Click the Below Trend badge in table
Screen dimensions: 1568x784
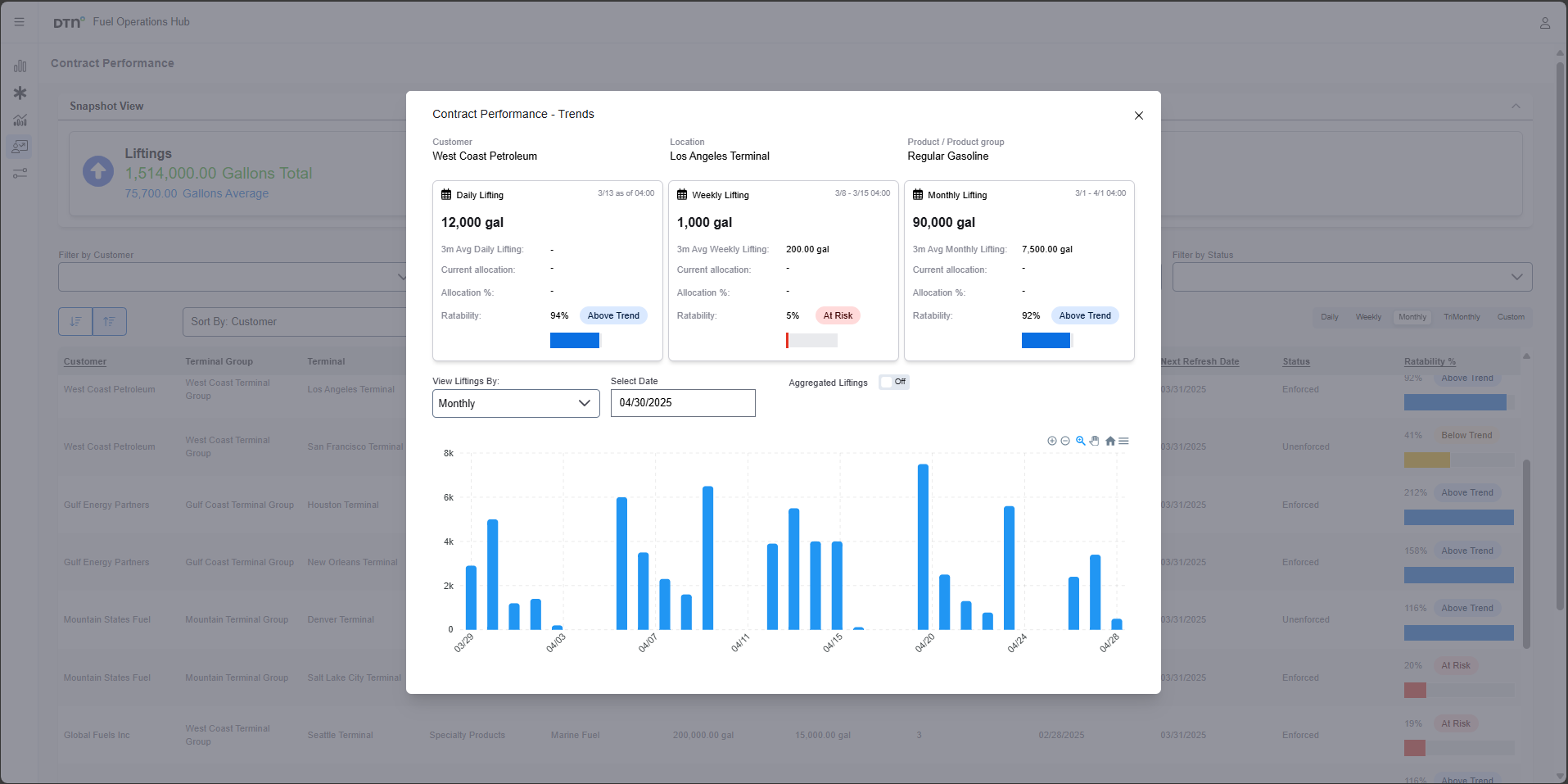[x=1466, y=435]
